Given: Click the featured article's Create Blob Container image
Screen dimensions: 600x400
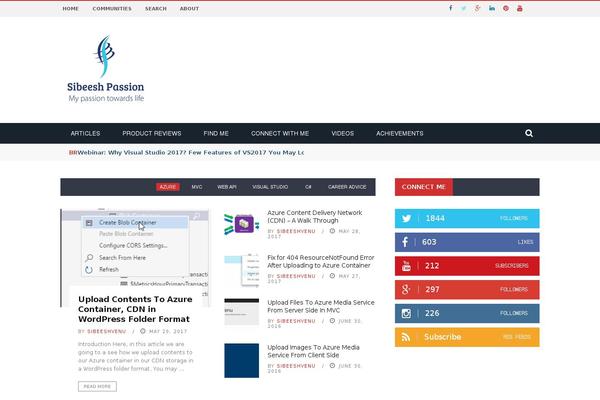Looking at the screenshot, I should click(135, 247).
